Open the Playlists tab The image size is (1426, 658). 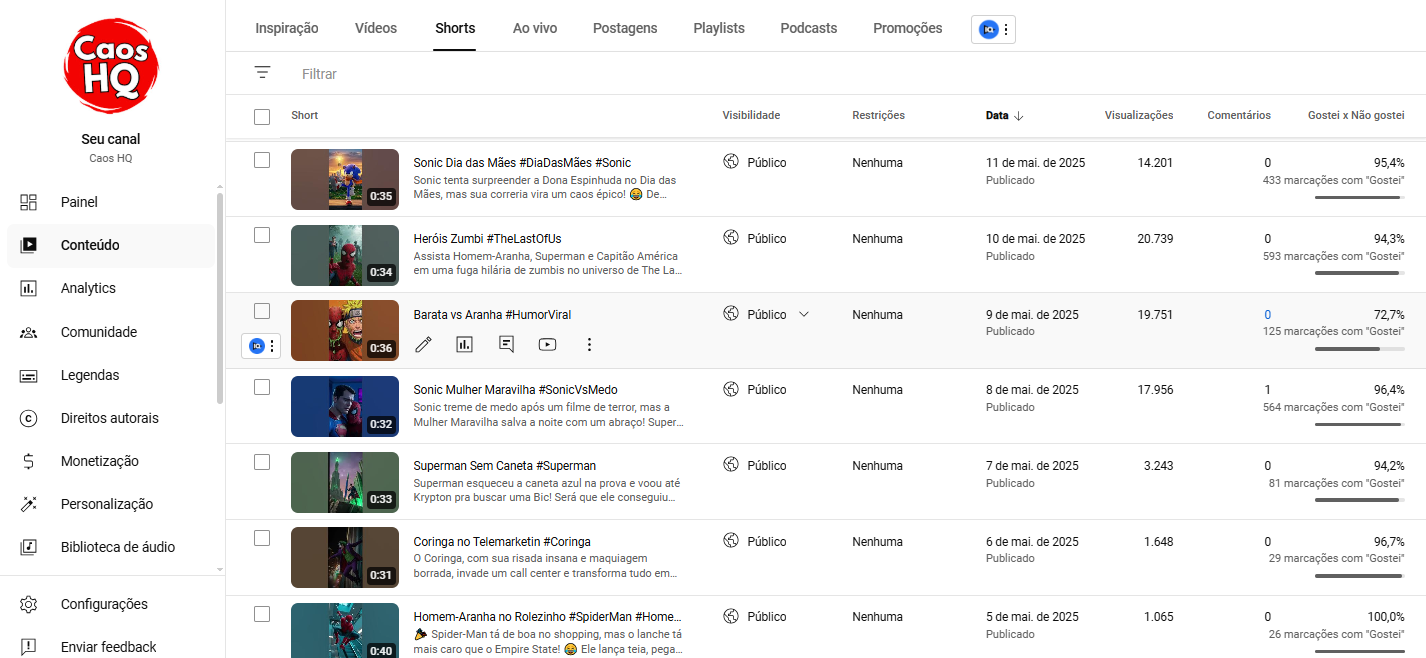tap(719, 28)
